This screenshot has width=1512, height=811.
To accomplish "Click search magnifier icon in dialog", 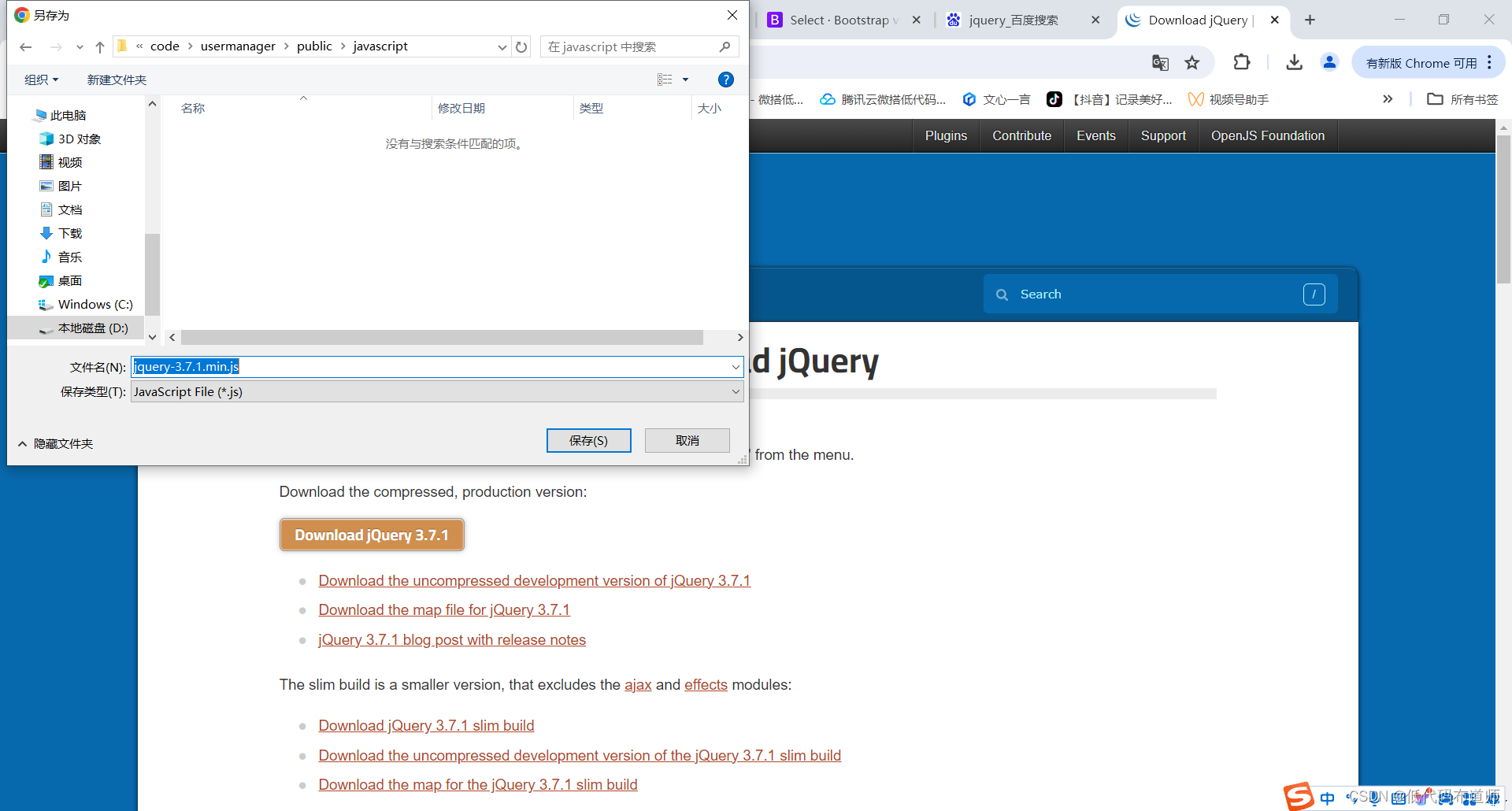I will (x=724, y=47).
